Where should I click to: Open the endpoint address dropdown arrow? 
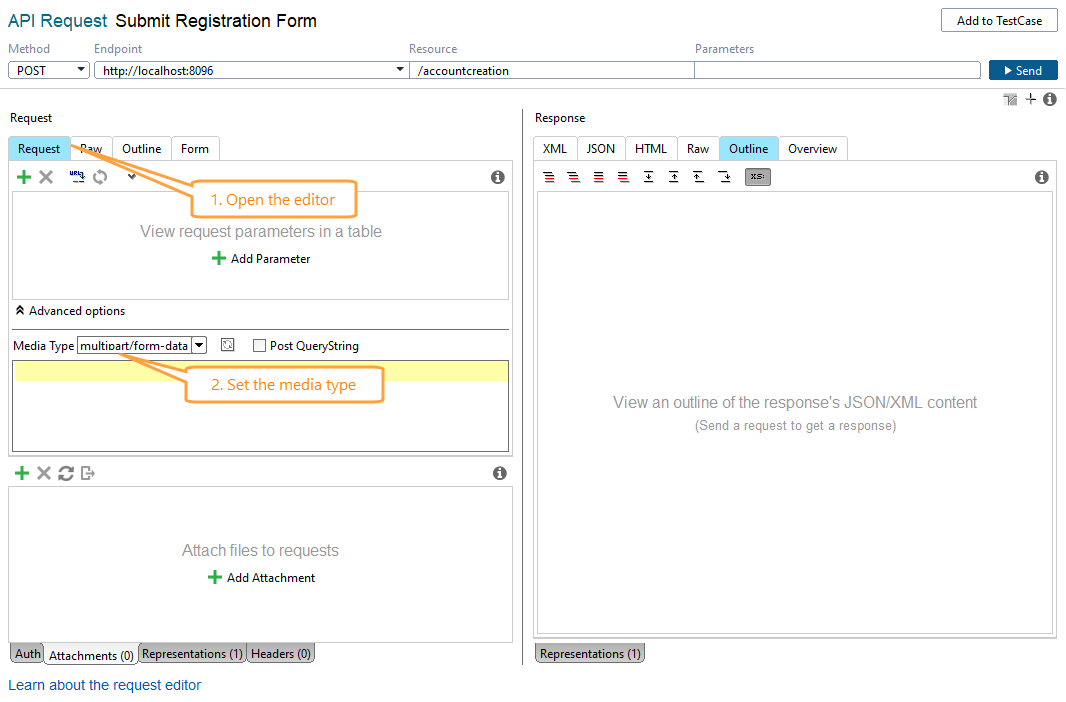(400, 70)
